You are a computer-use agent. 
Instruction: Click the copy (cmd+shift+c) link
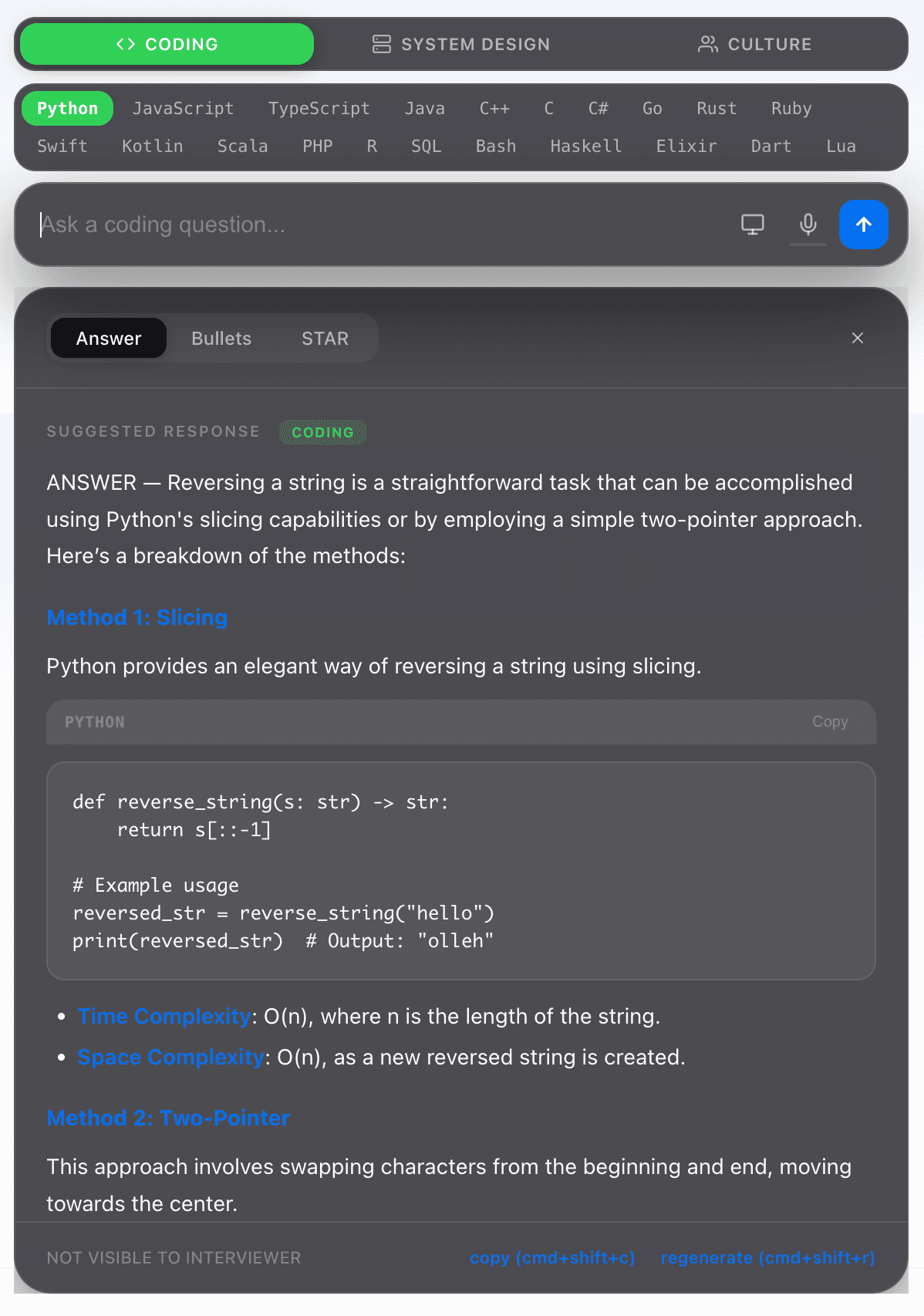[552, 1257]
